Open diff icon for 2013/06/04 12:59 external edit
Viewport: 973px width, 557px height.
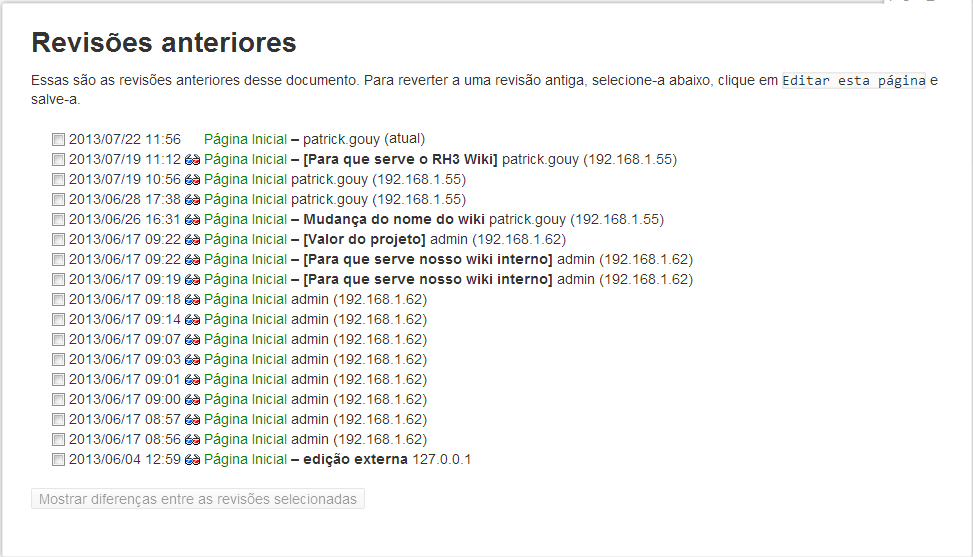pyautogui.click(x=193, y=460)
